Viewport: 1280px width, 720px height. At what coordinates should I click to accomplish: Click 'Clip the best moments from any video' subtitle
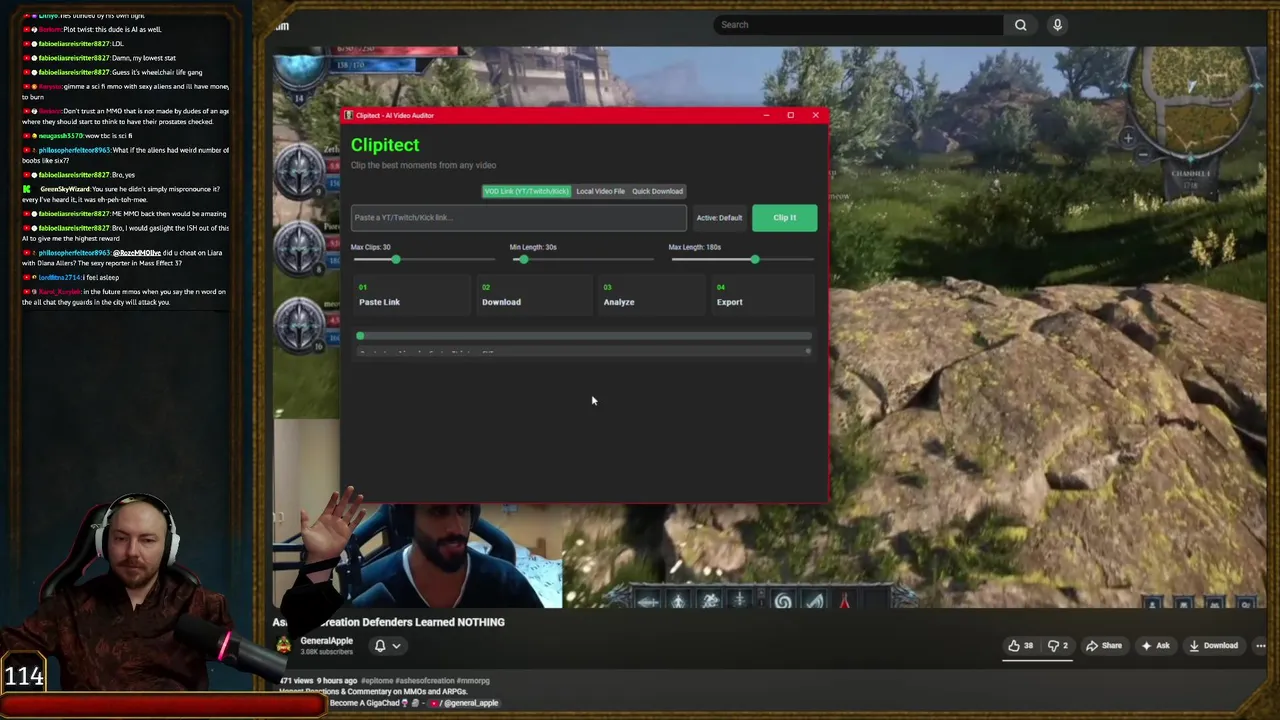tap(423, 165)
